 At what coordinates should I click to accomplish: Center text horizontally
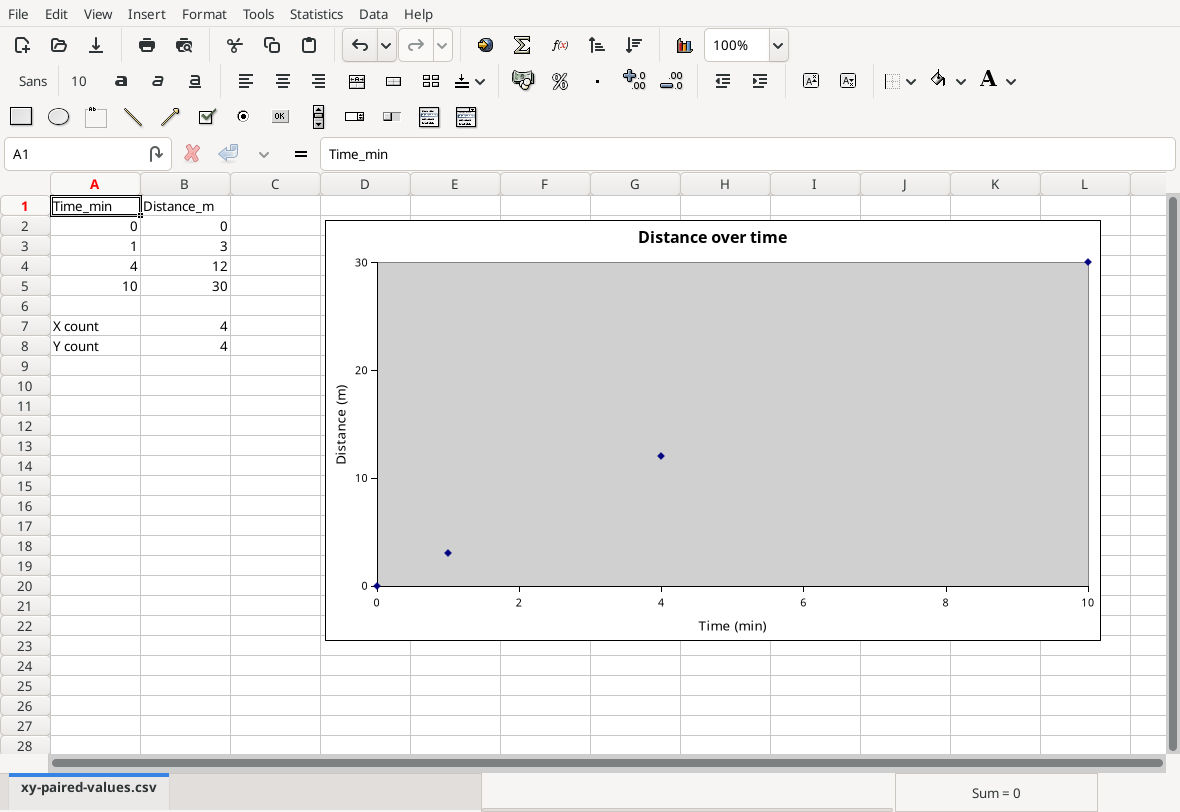pyautogui.click(x=282, y=81)
